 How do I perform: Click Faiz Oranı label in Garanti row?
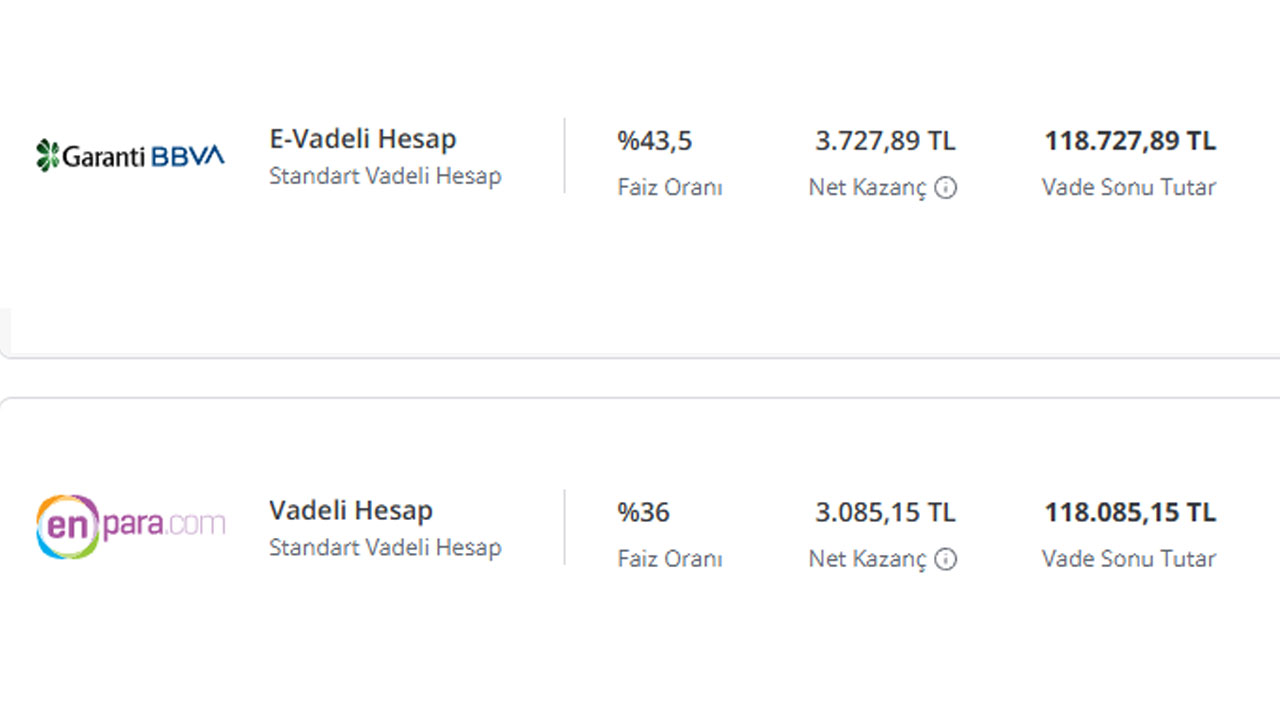(x=670, y=188)
